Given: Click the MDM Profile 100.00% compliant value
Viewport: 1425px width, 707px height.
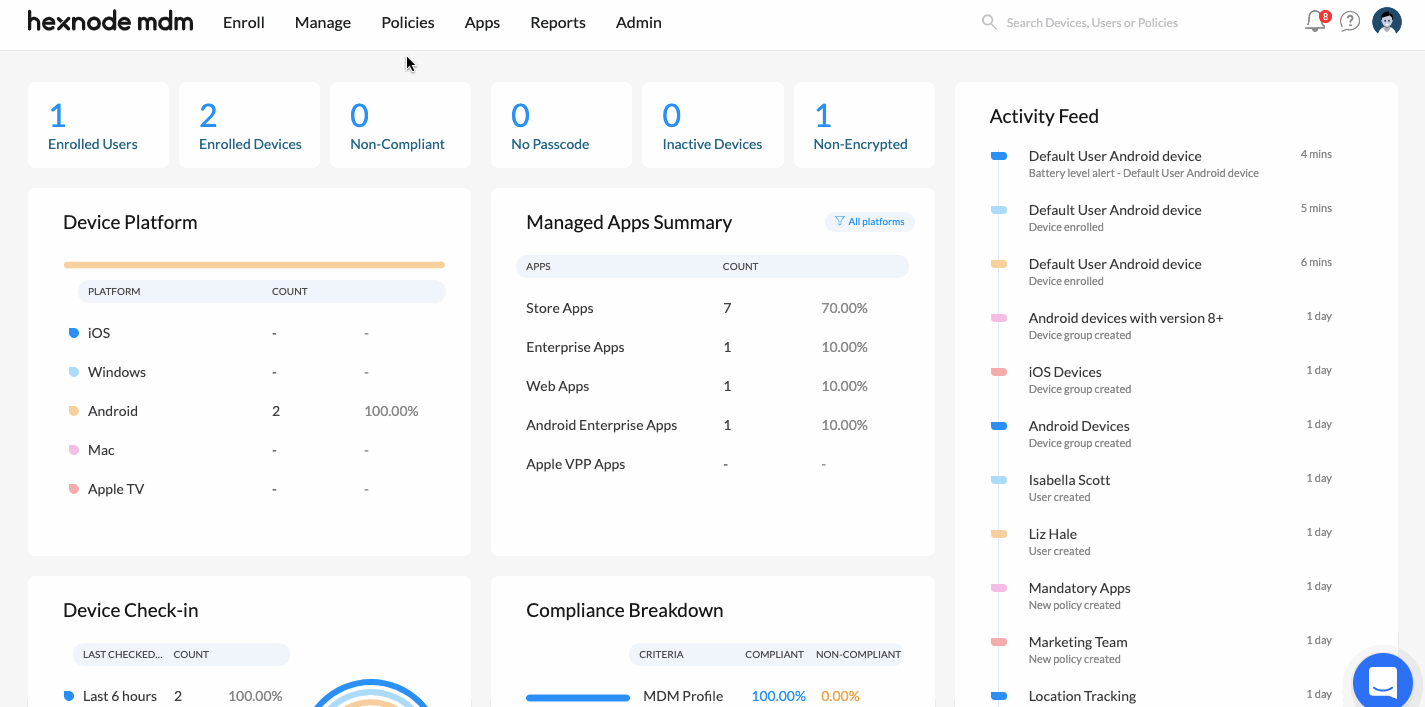Looking at the screenshot, I should pos(778,696).
